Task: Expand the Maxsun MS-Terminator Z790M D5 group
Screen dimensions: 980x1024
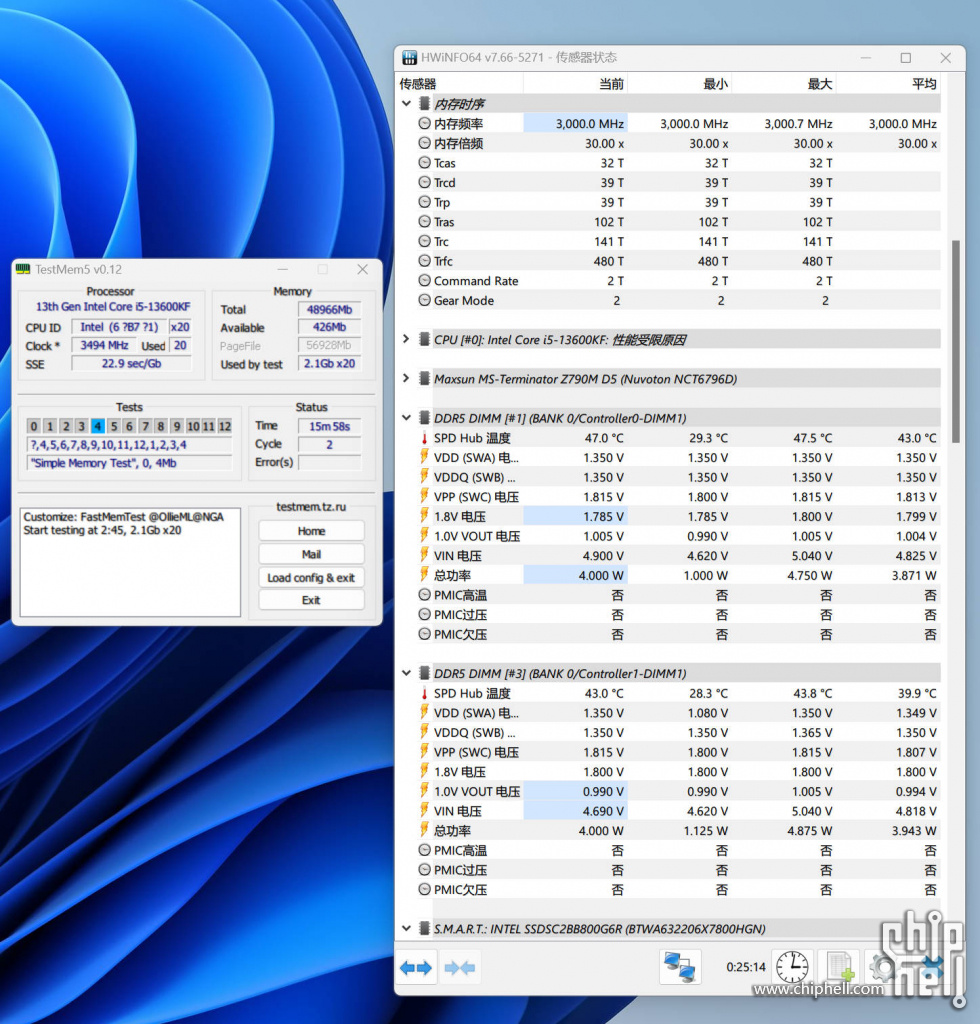Action: [406, 379]
